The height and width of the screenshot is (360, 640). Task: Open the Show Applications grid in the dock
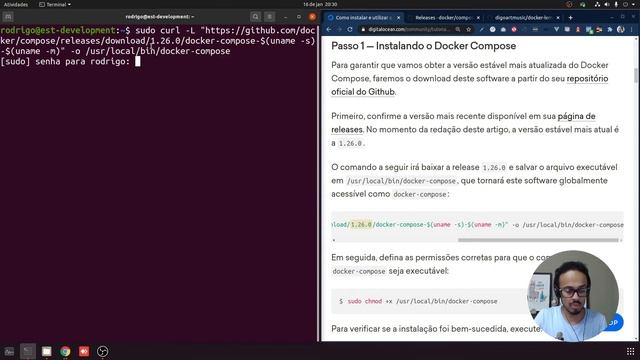(x=630, y=351)
